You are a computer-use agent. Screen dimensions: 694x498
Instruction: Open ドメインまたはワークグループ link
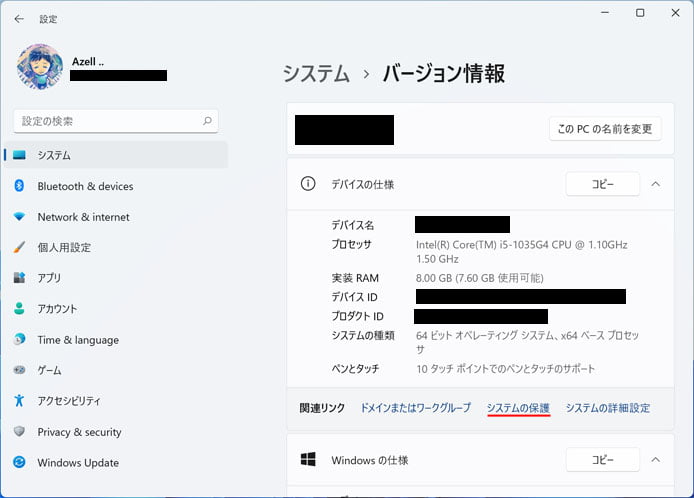click(x=416, y=408)
